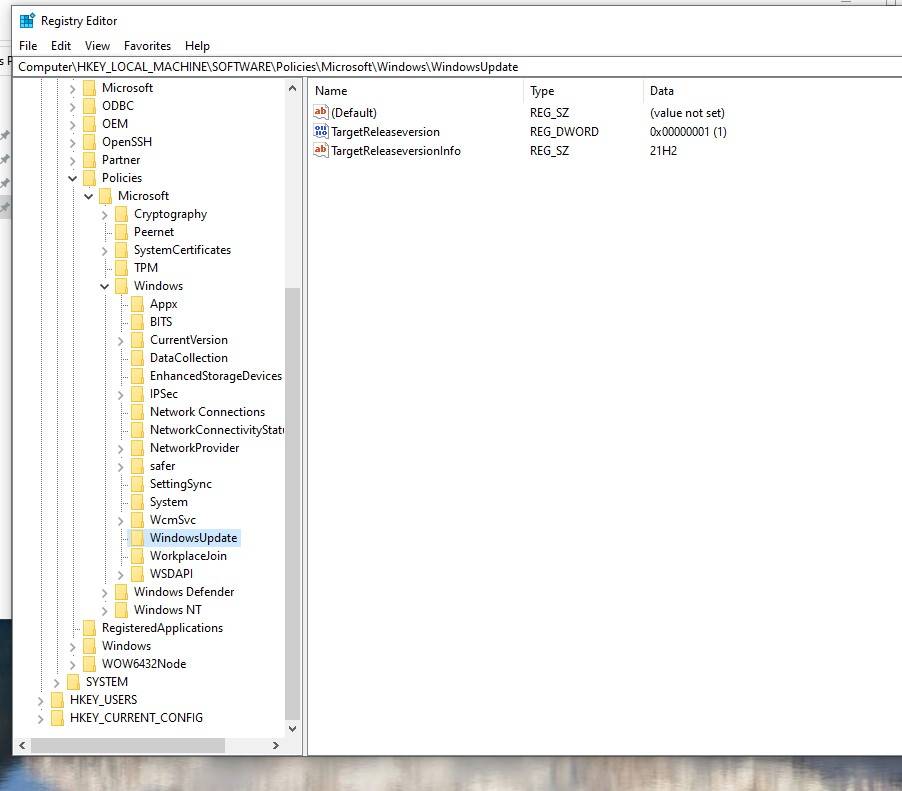Viewport: 902px width, 791px height.
Task: Click the registry path address bar
Action: 457,67
